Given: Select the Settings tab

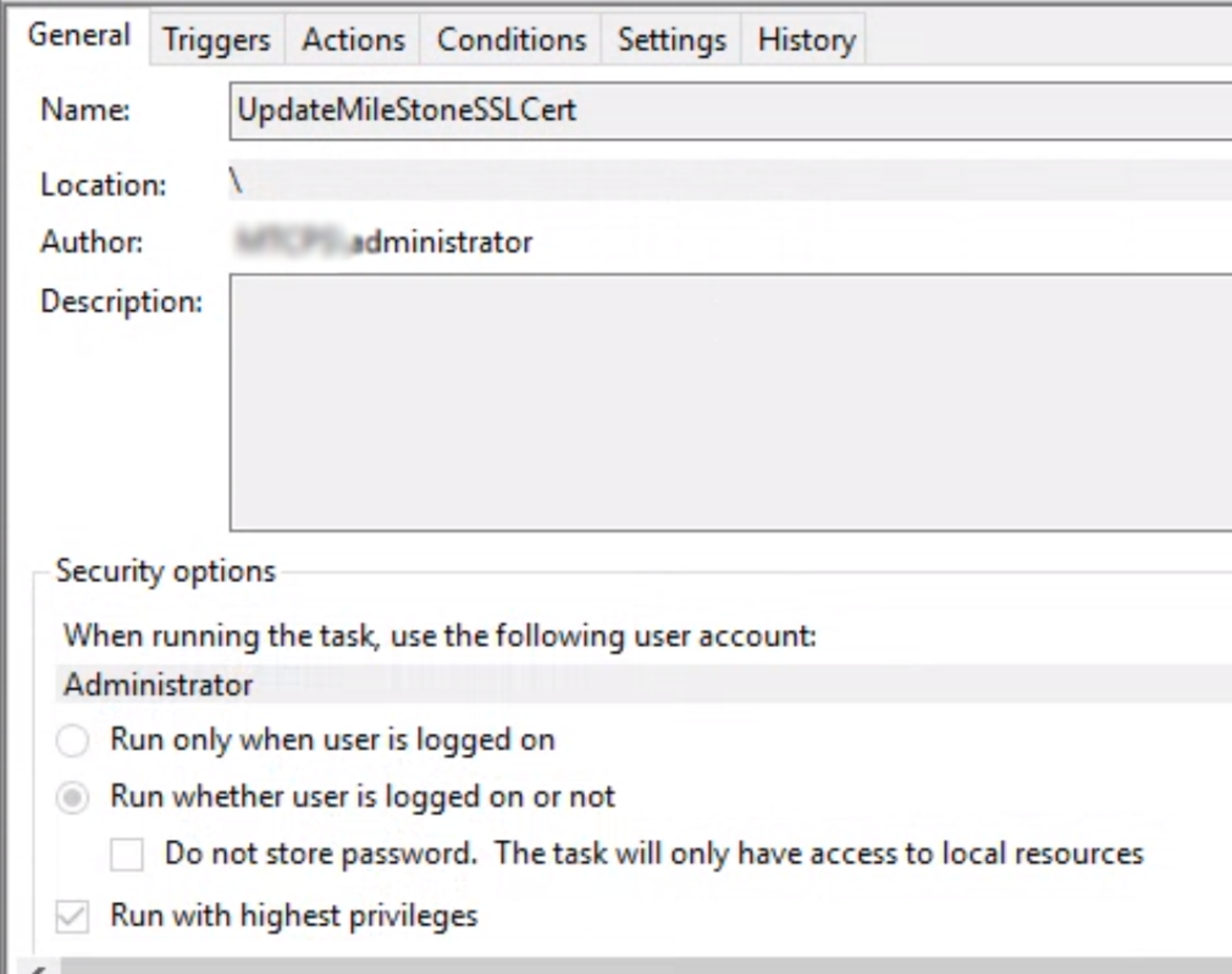Looking at the screenshot, I should 671,40.
